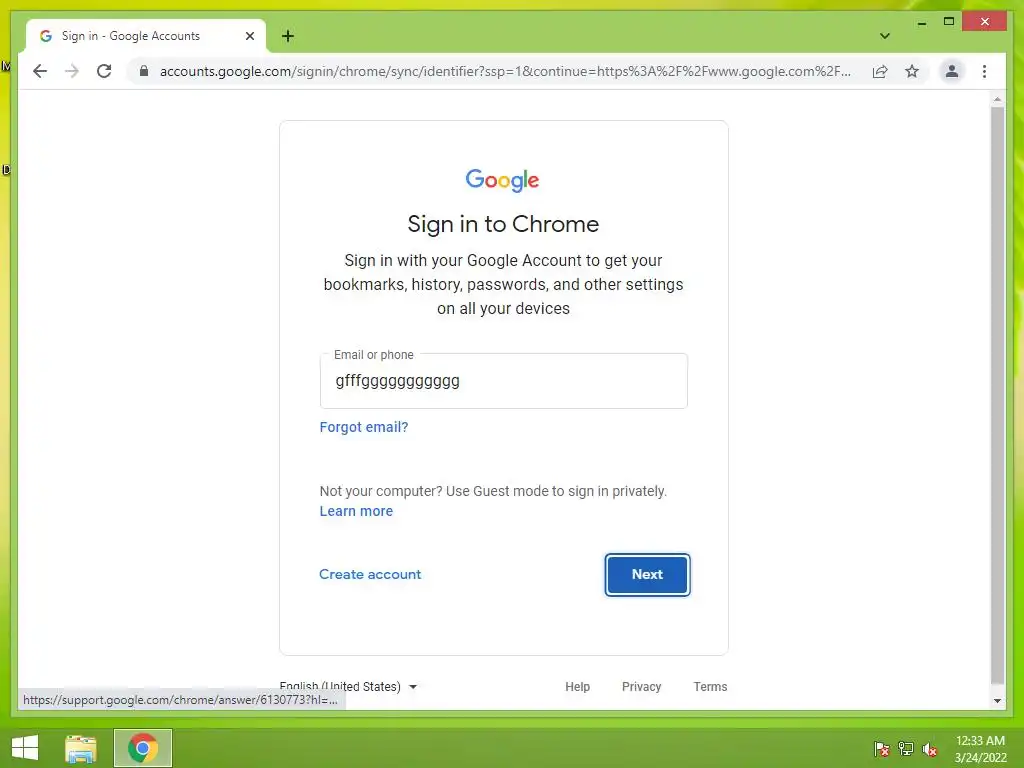Open the tab search chevron

point(884,36)
